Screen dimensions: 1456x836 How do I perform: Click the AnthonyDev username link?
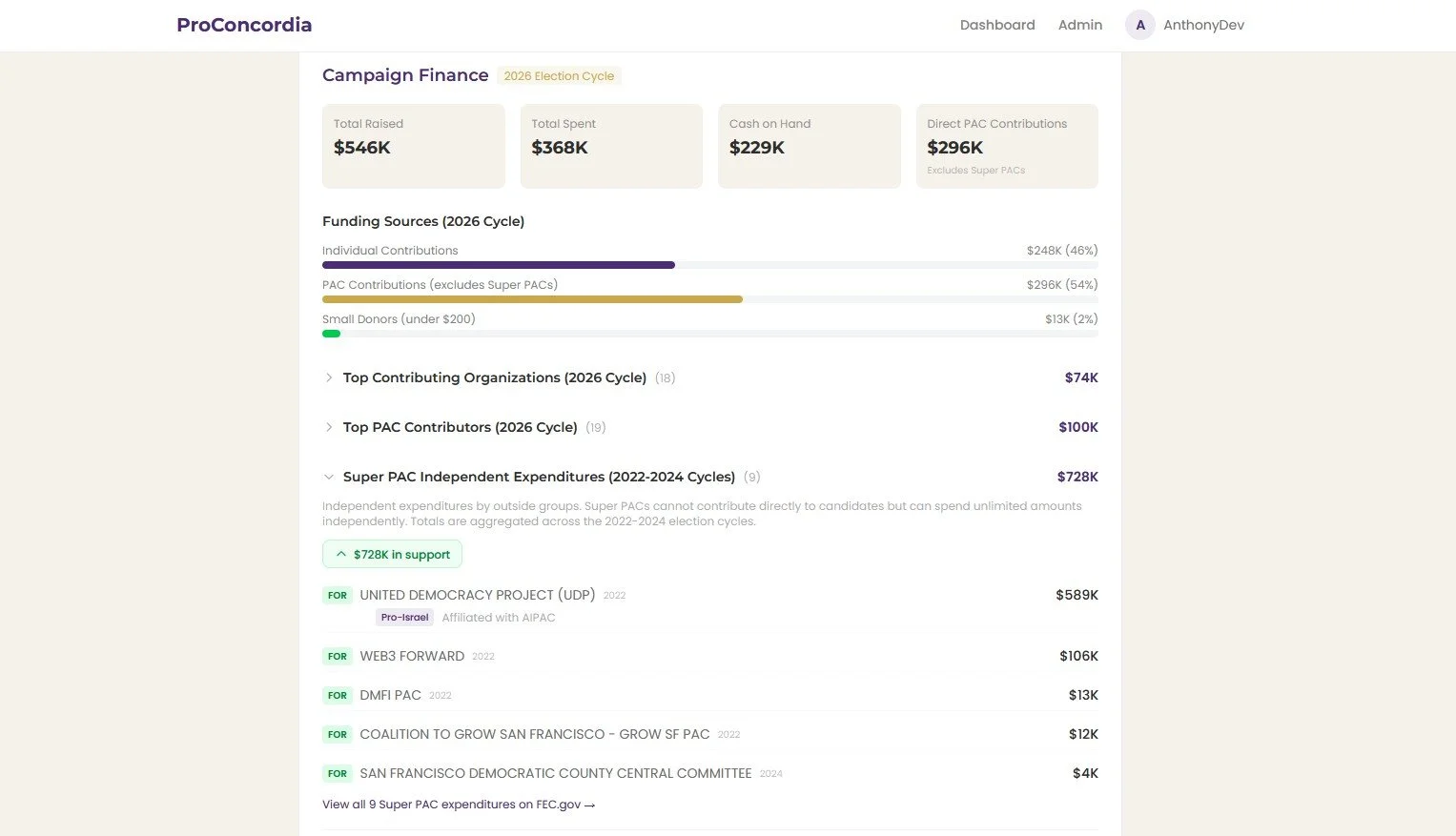1203,25
